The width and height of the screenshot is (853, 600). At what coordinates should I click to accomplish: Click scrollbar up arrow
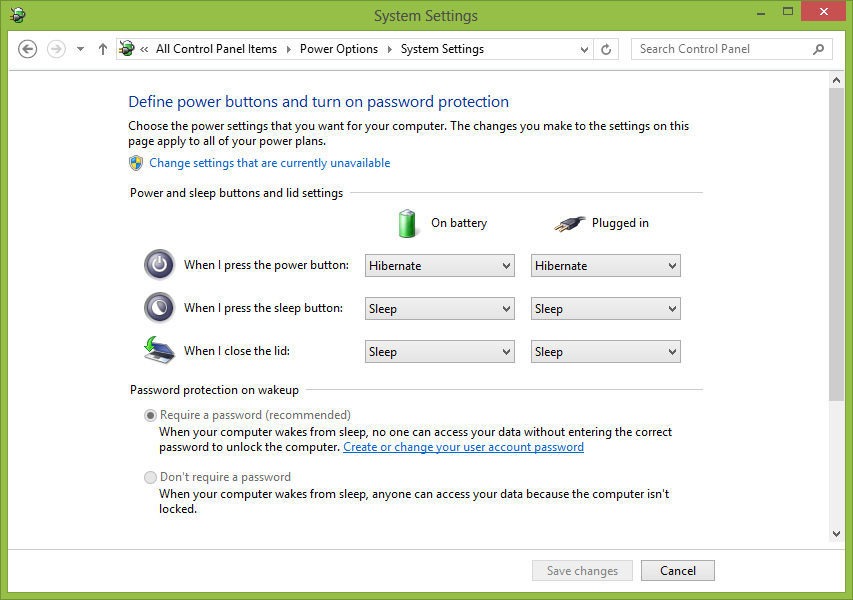[837, 81]
